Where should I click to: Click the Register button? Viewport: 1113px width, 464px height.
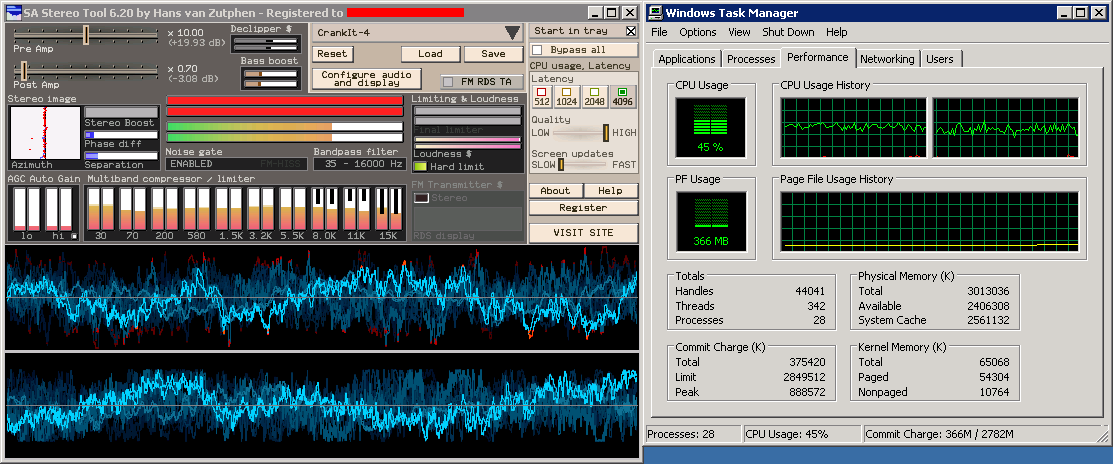(583, 208)
